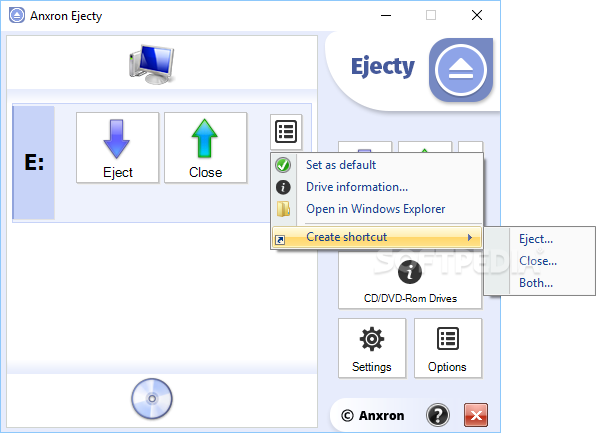The width and height of the screenshot is (596, 433).
Task: Click the green checkmark Set as default icon
Action: [283, 165]
